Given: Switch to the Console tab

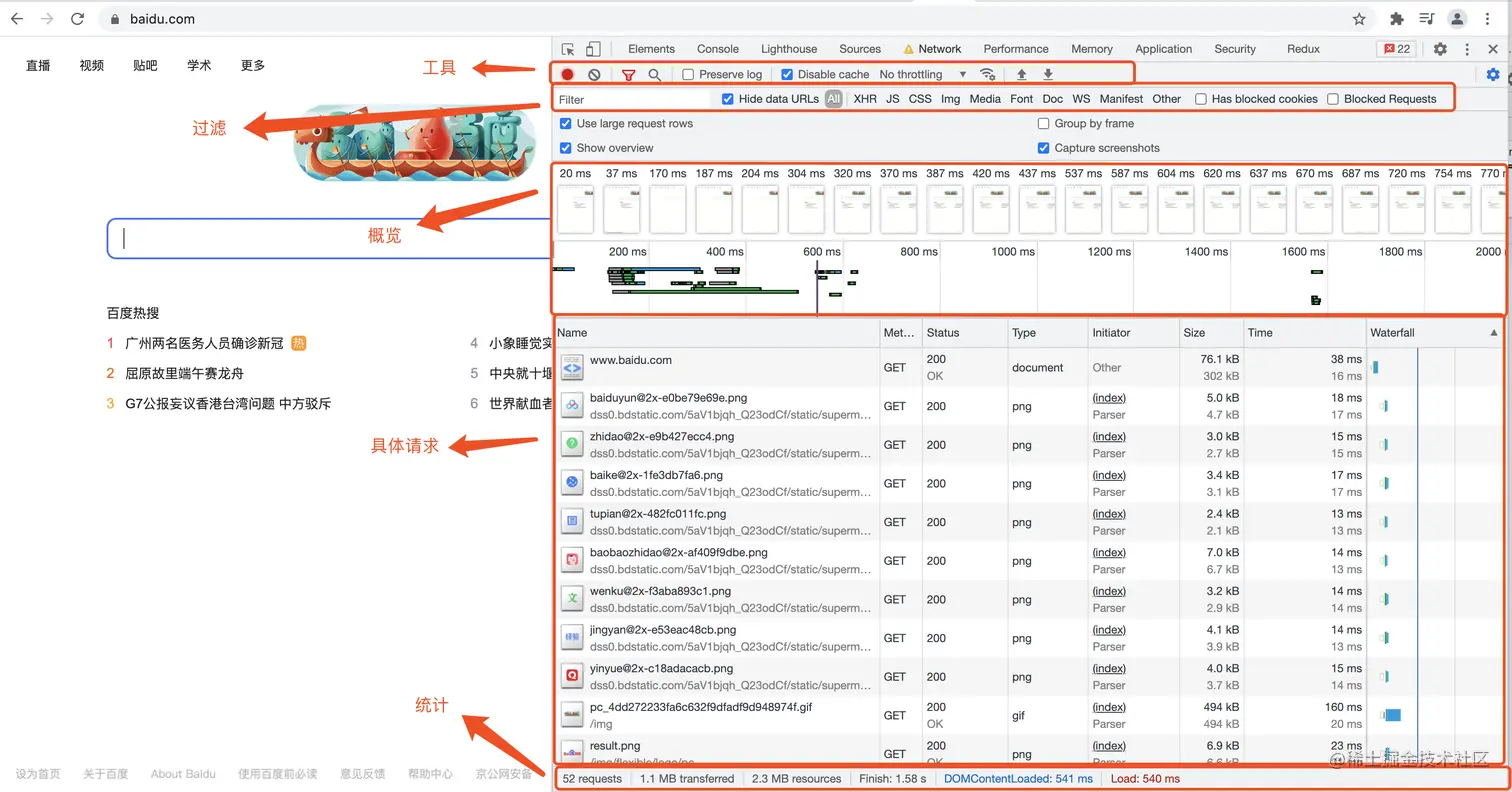Looking at the screenshot, I should coord(718,49).
